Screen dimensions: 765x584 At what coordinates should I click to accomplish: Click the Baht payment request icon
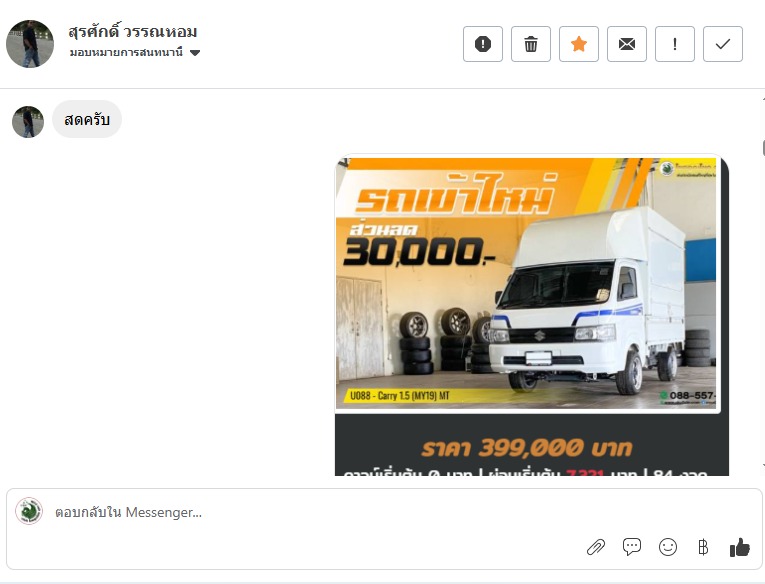703,547
